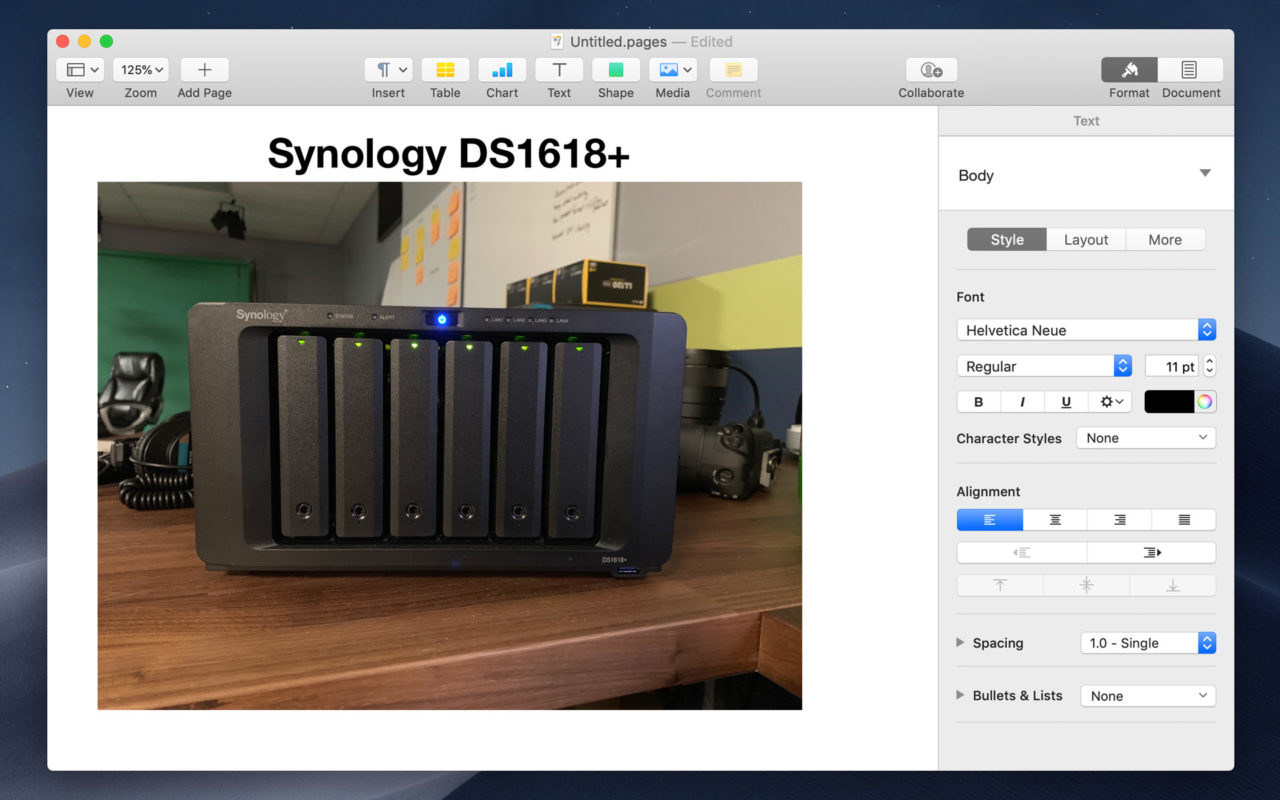
Task: Expand the Spacing disclosure triangle
Action: point(961,643)
